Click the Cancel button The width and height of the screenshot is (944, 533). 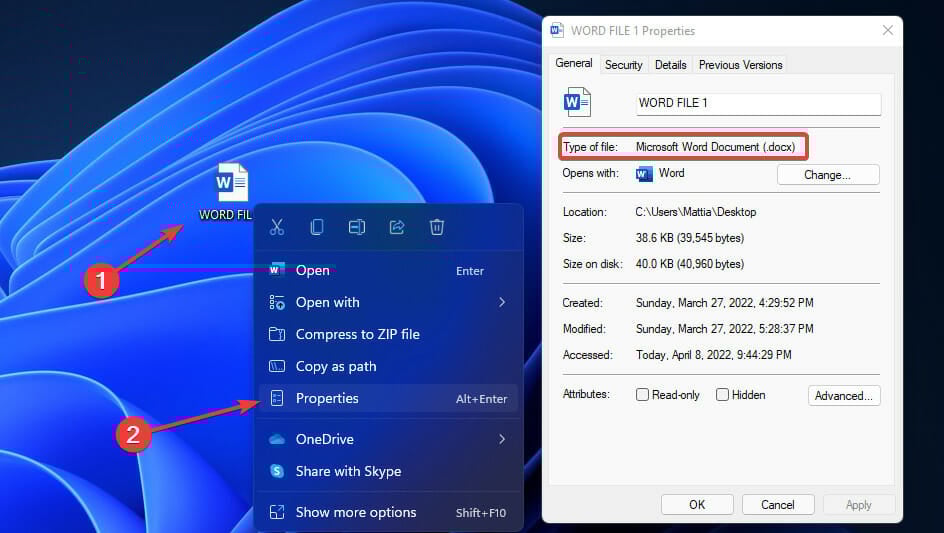coord(778,505)
